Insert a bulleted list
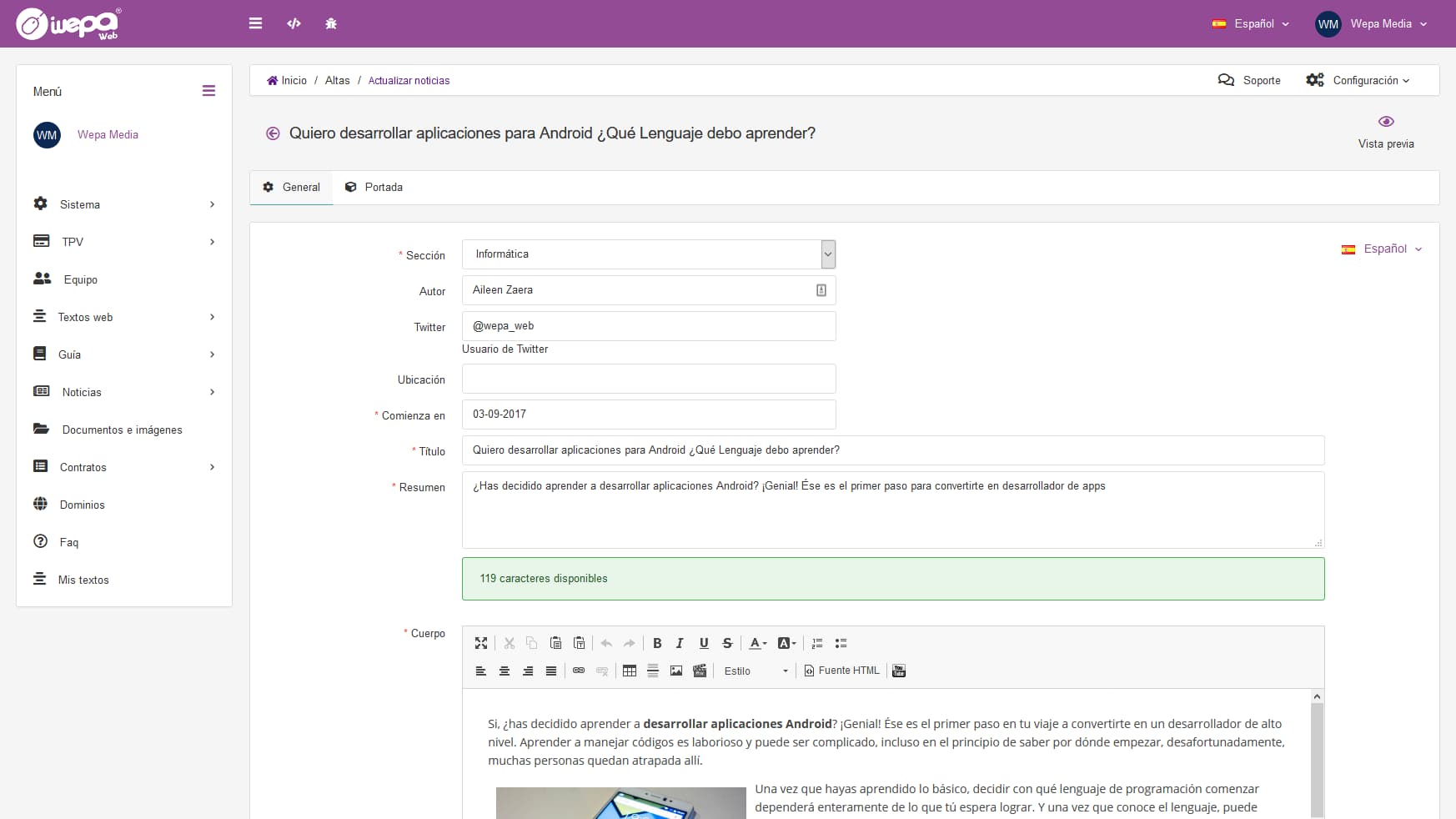Screen dimensions: 1456x819 841,643
